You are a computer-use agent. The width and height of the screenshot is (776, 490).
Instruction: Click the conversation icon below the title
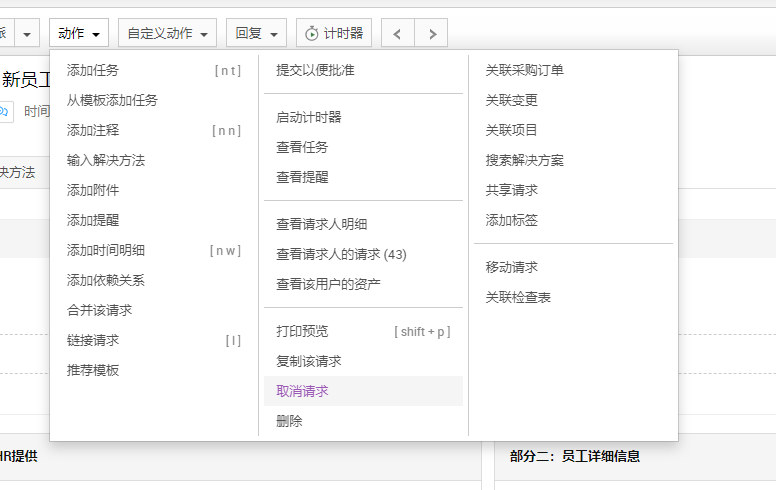(4, 111)
